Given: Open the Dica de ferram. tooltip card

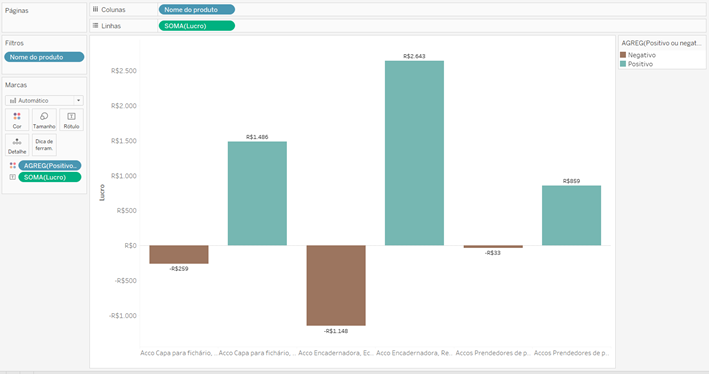Looking at the screenshot, I should click(44, 145).
